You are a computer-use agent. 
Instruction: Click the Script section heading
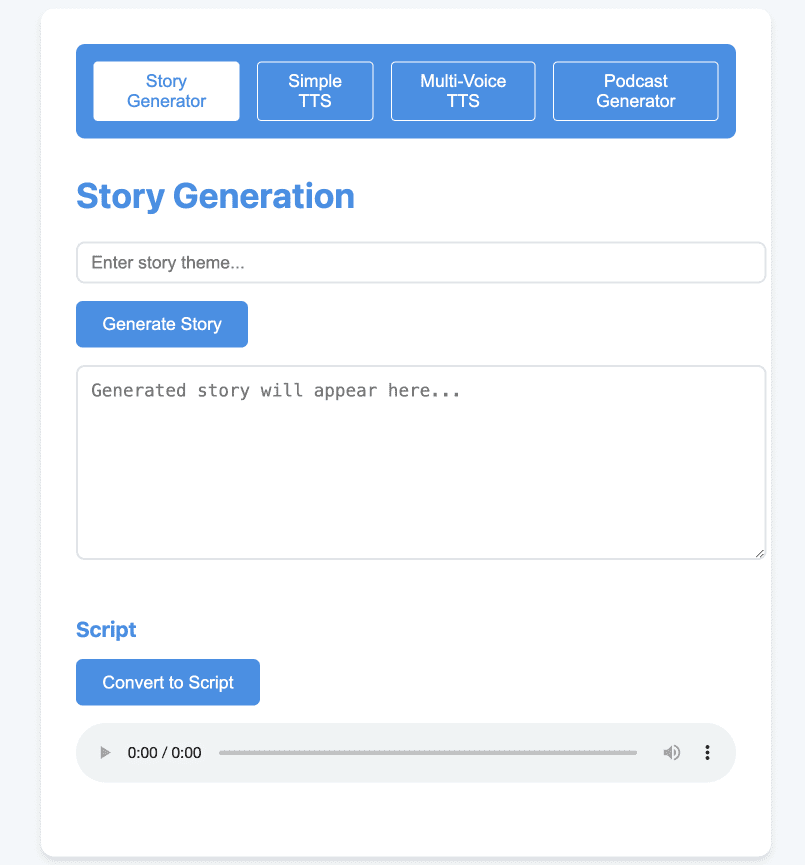coord(106,629)
